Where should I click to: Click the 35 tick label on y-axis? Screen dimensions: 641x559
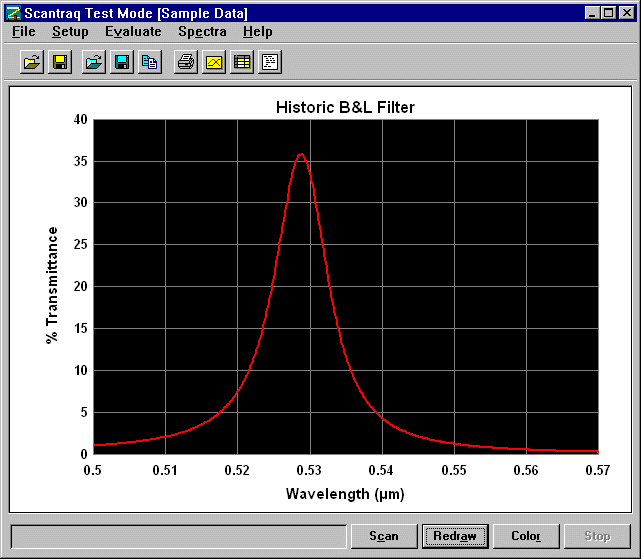click(x=81, y=162)
